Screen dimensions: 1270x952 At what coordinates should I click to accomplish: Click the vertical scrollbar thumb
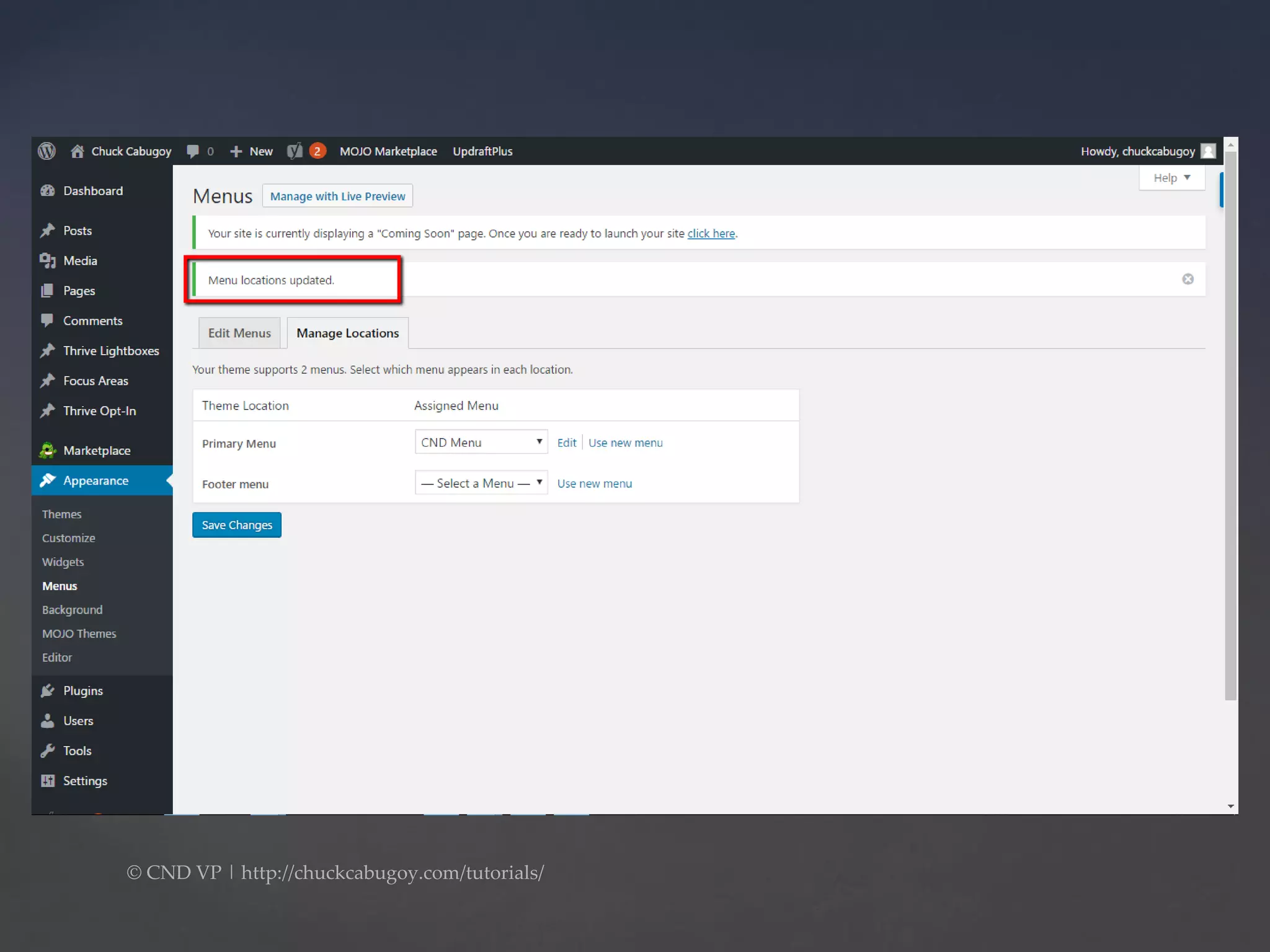pyautogui.click(x=1231, y=426)
